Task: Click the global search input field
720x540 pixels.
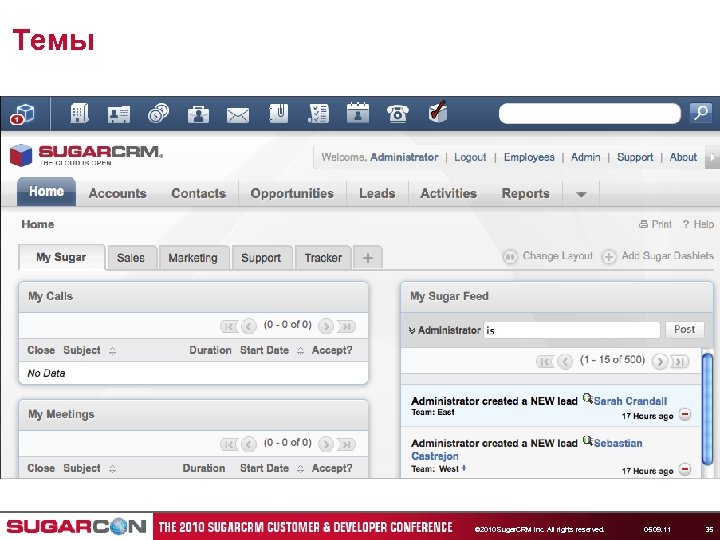Action: point(590,113)
